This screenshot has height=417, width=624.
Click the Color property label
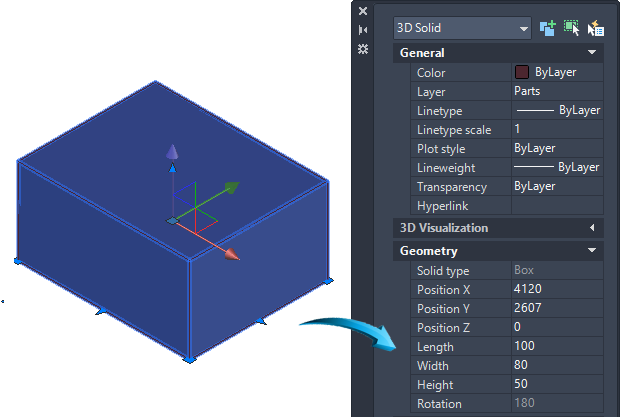coord(431,73)
